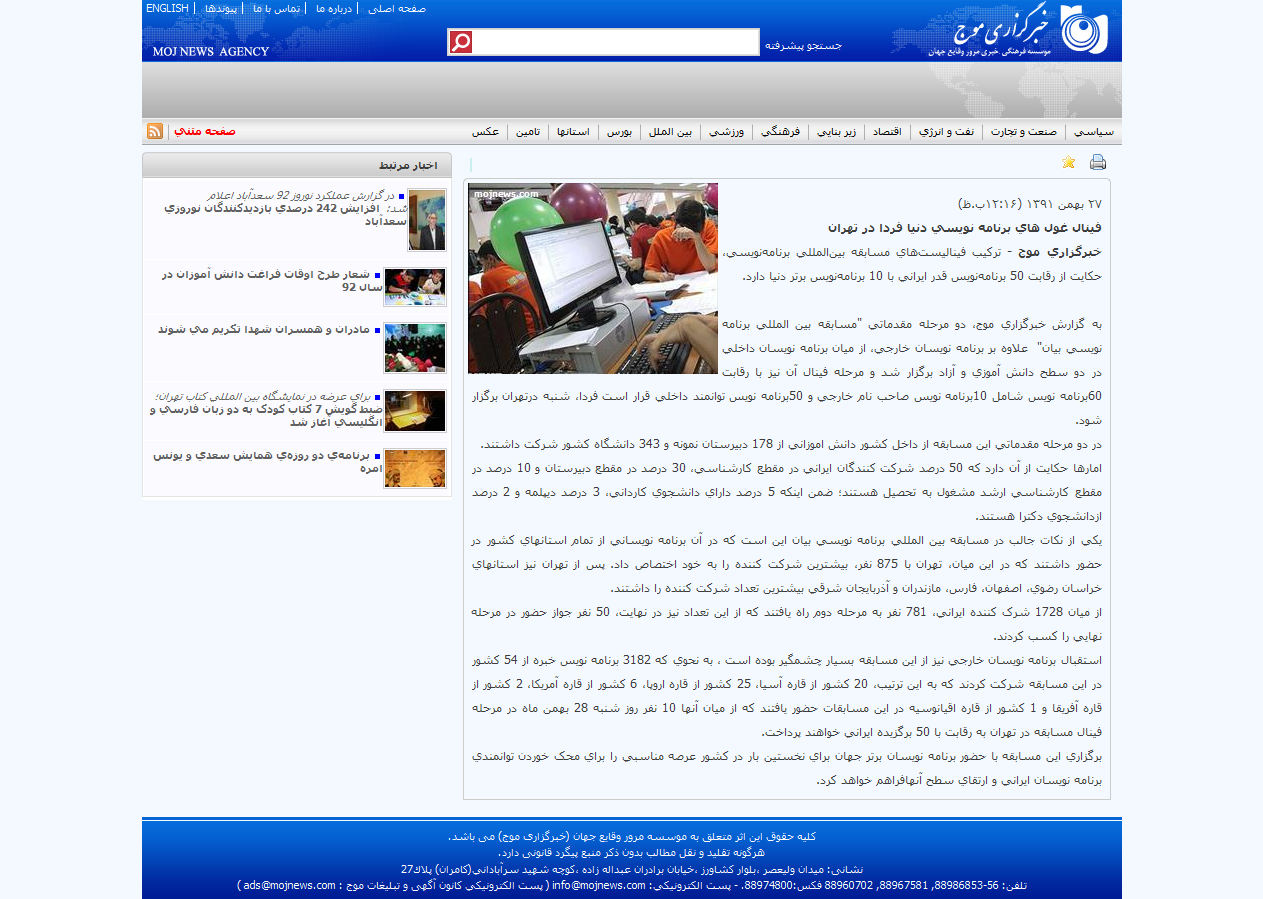This screenshot has height=899, width=1263.
Task: Click the yellow star favorite icon
Action: [1068, 163]
